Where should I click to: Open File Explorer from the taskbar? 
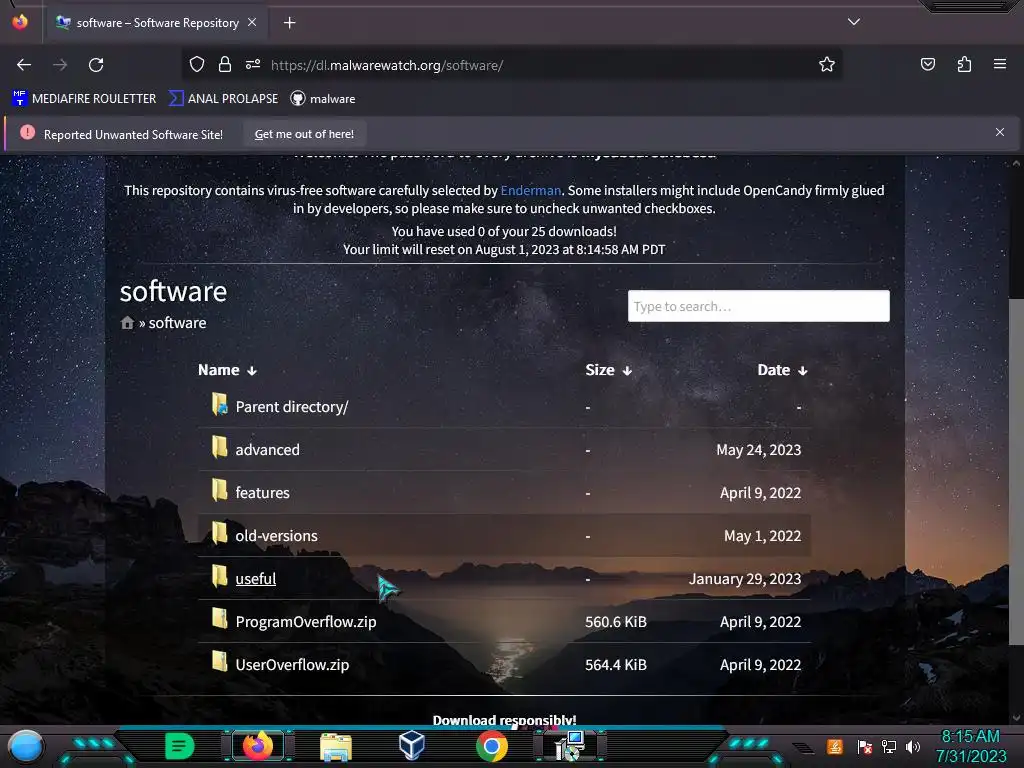click(336, 747)
